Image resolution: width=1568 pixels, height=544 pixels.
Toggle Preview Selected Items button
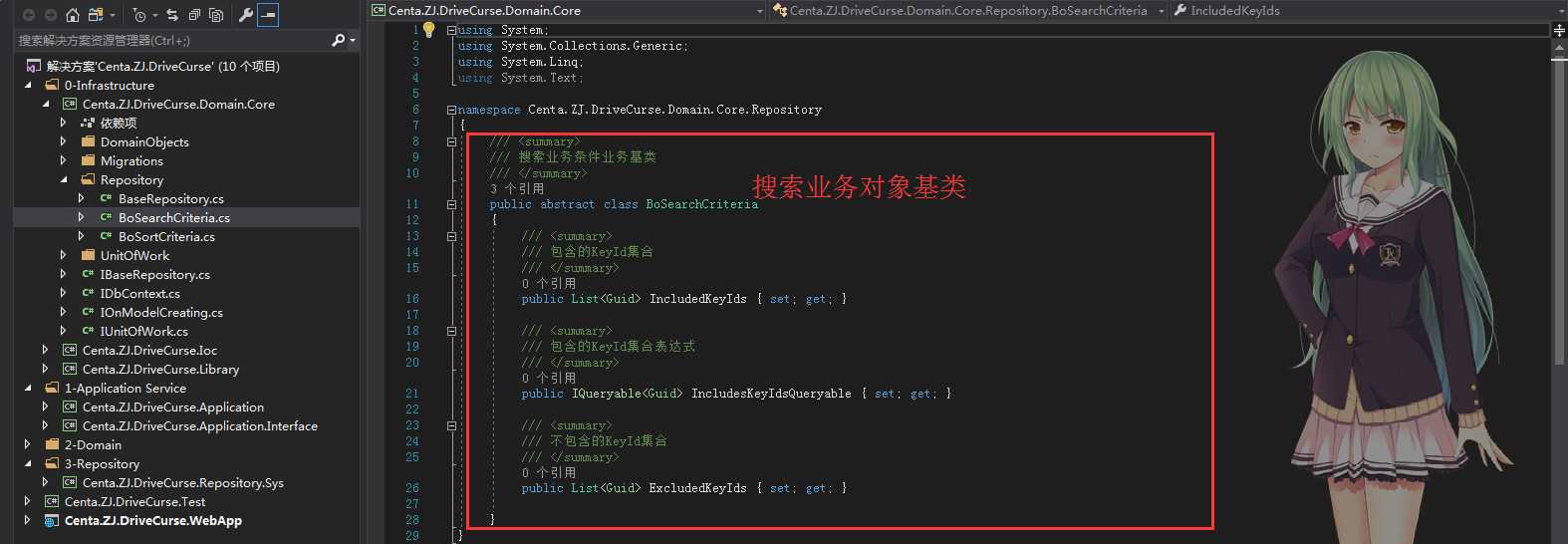(x=268, y=15)
